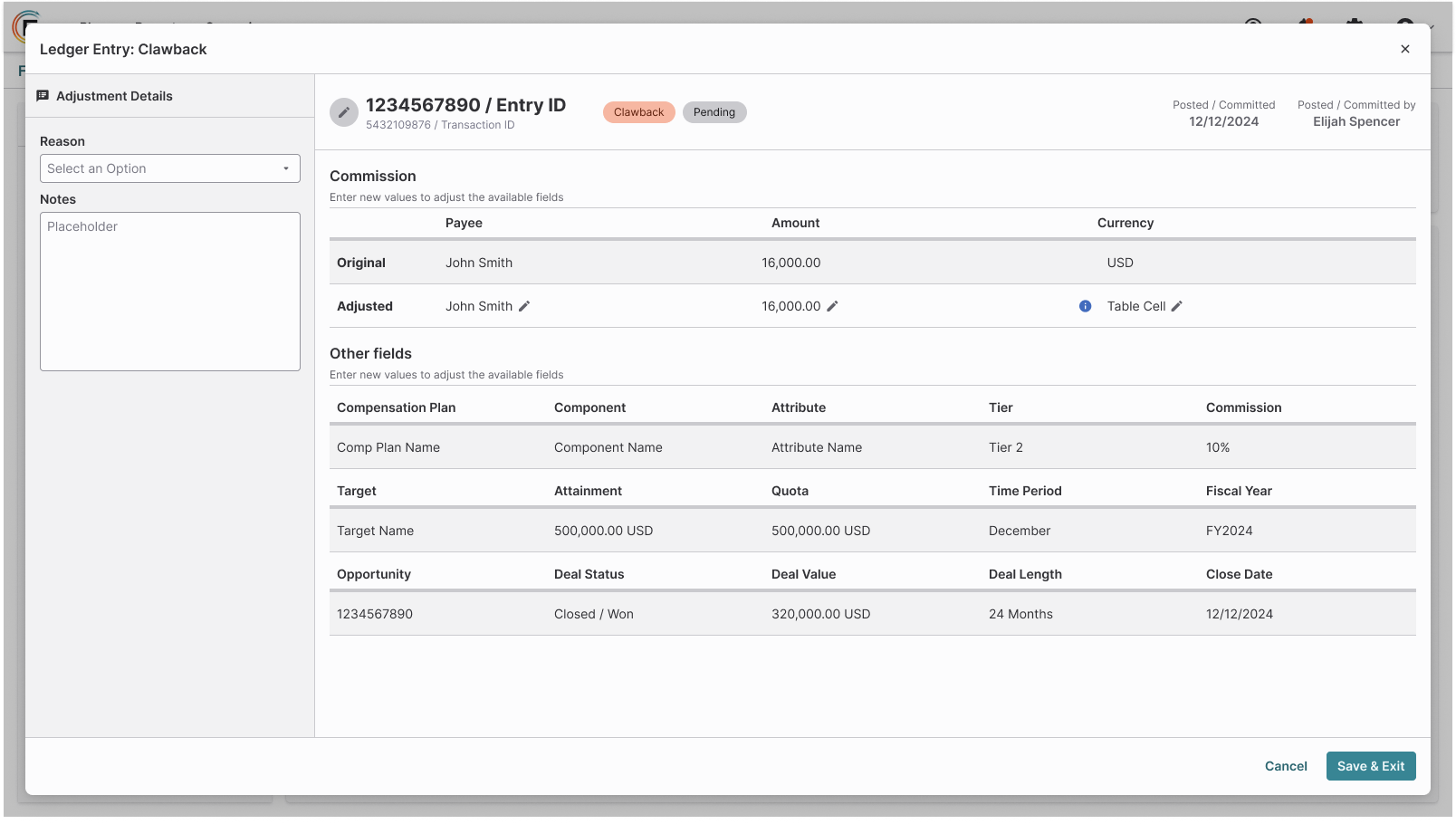The height and width of the screenshot is (824, 1456).
Task: Edit the adjusted payee John Smith pencil
Action: pos(524,306)
